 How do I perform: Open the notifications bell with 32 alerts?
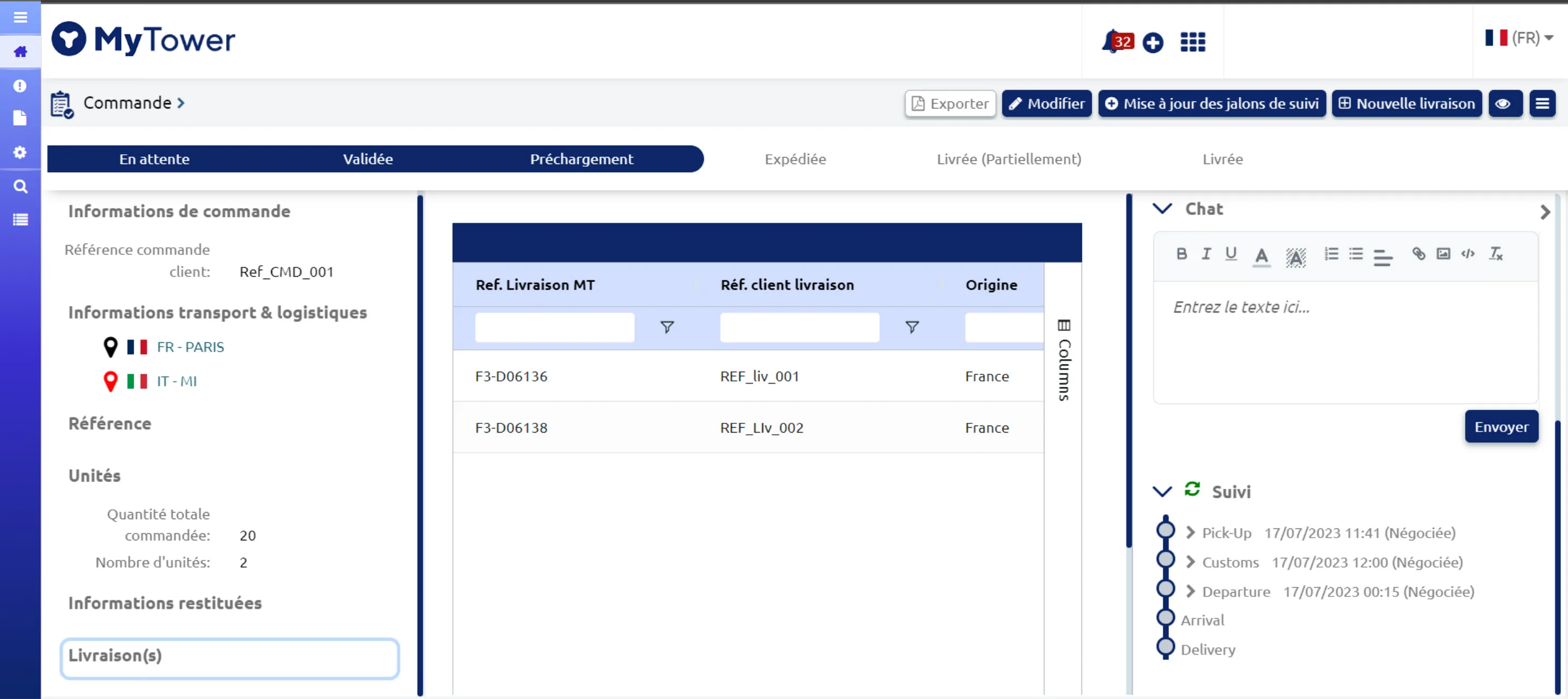pos(1117,41)
